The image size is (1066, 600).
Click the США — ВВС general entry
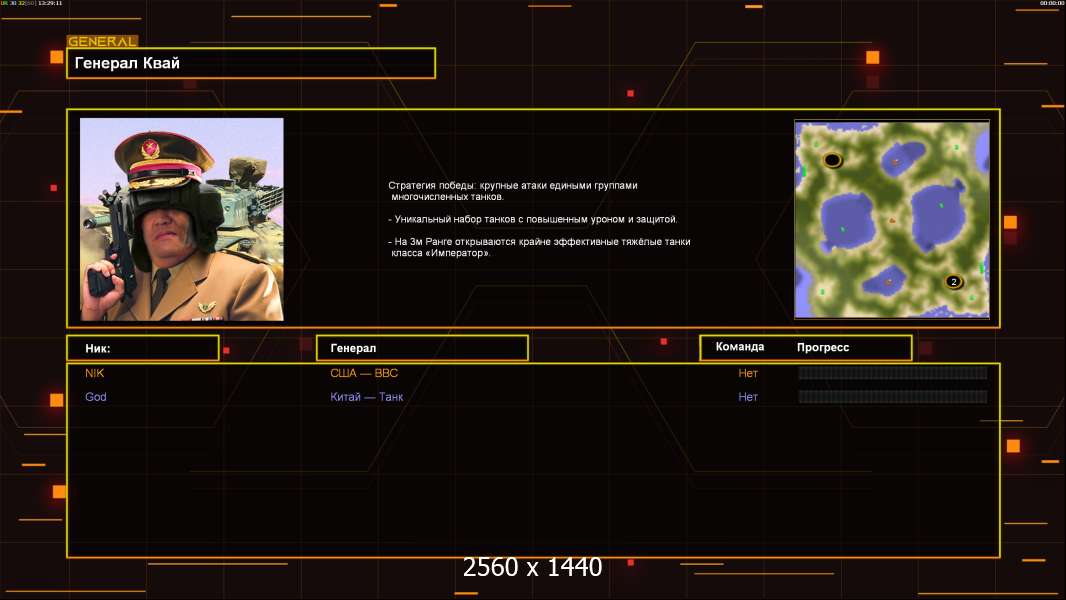(x=364, y=373)
